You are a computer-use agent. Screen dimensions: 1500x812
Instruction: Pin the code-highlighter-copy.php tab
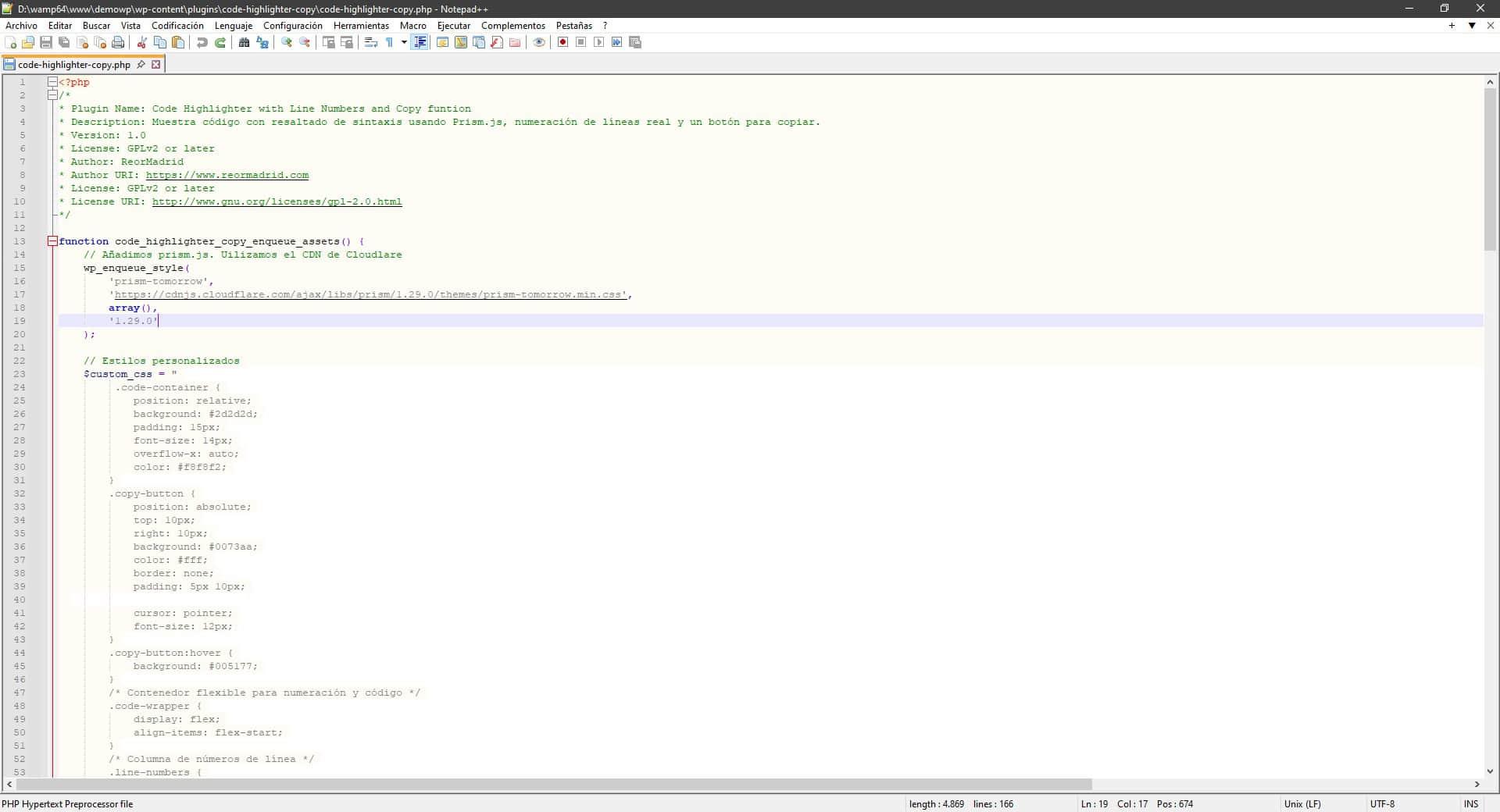pyautogui.click(x=141, y=65)
